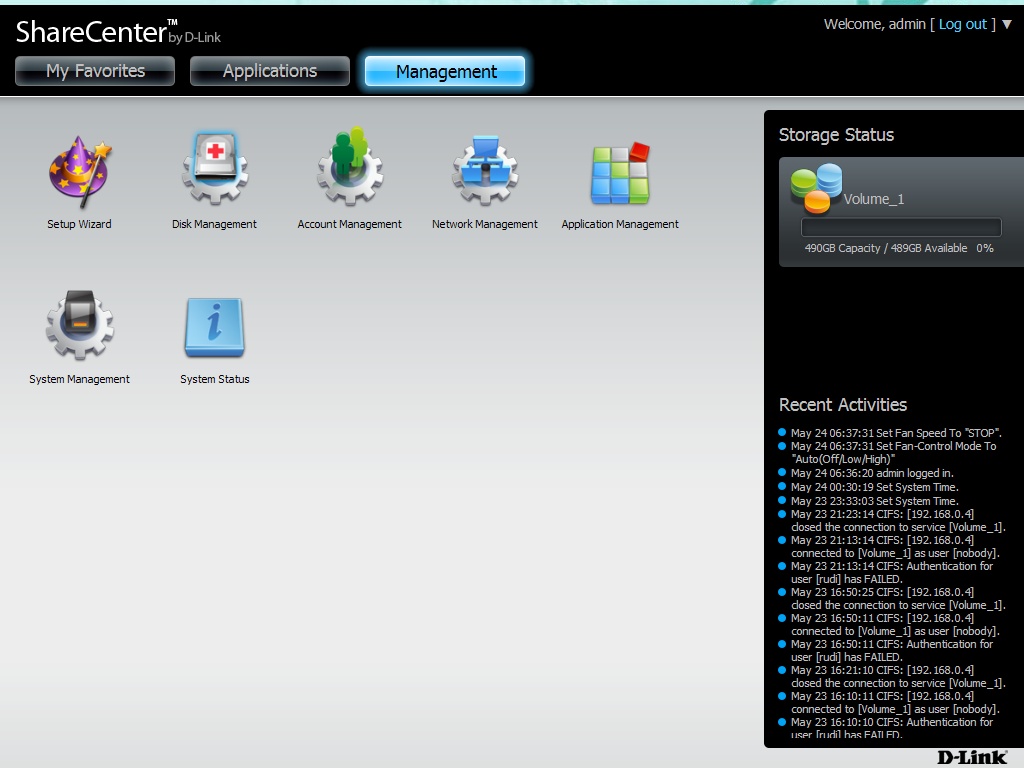Open Account Management icon
The height and width of the screenshot is (768, 1024).
(350, 167)
